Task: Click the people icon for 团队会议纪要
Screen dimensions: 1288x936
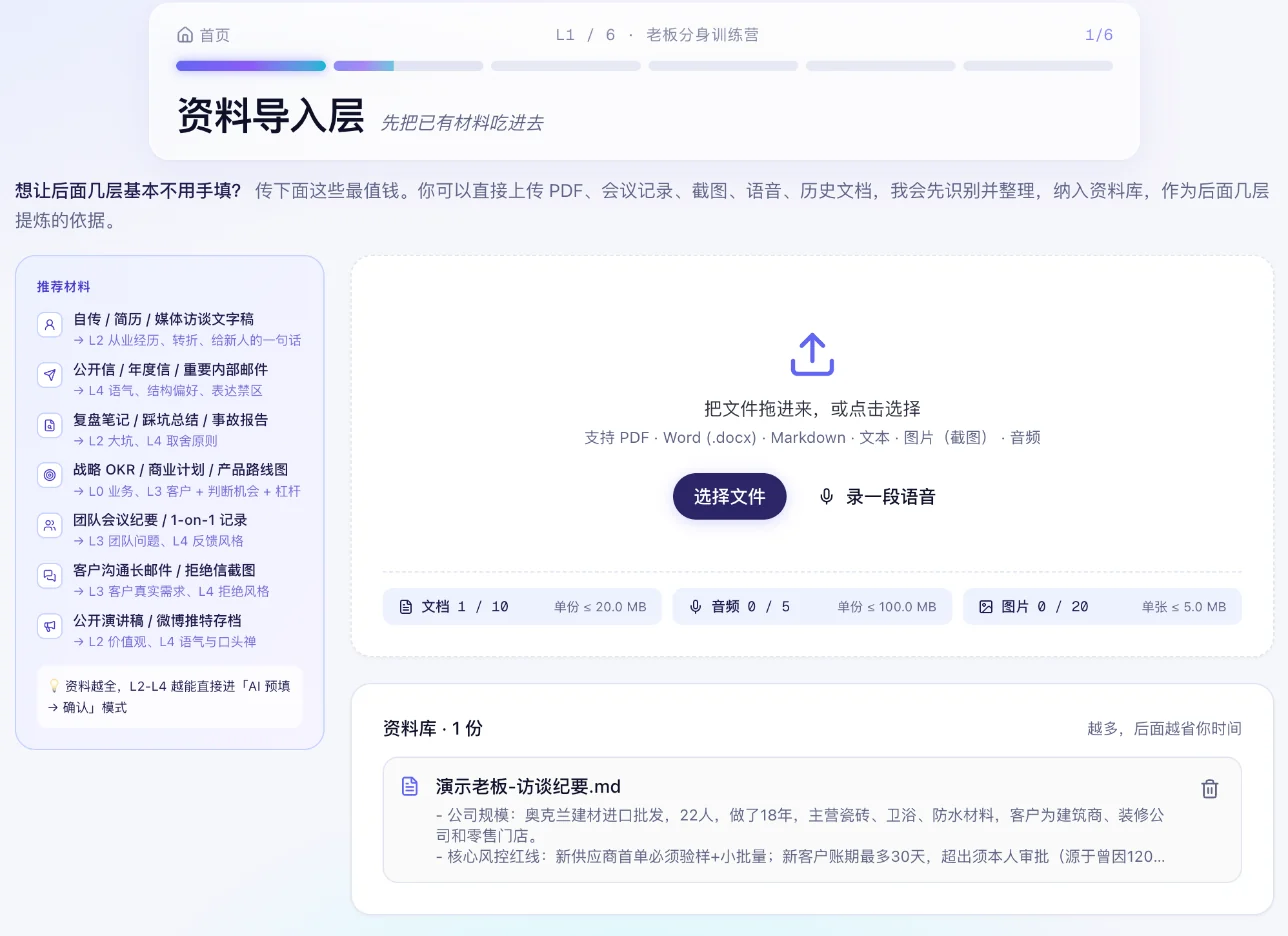Action: (x=50, y=525)
